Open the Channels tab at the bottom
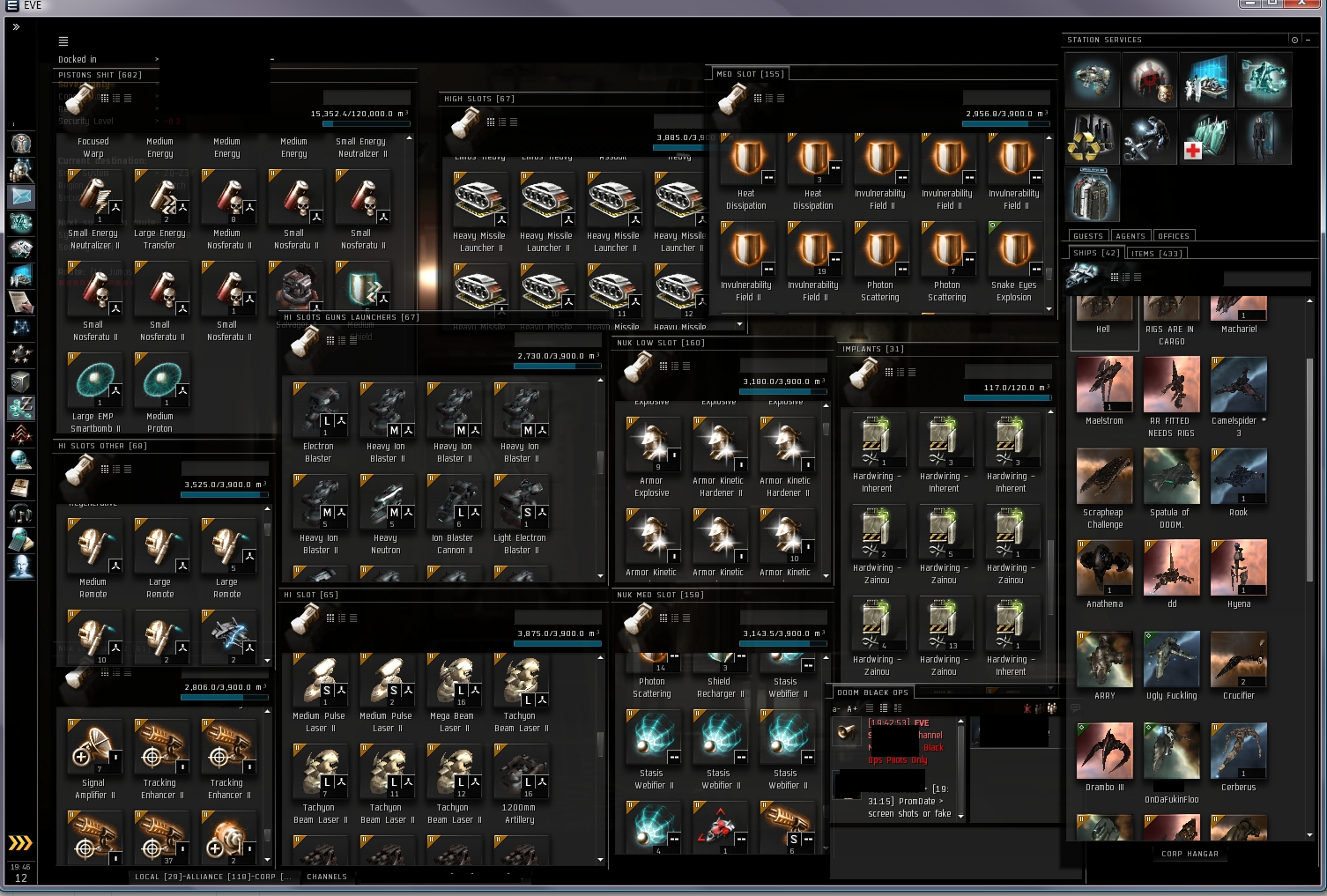The image size is (1327, 896). tap(327, 877)
